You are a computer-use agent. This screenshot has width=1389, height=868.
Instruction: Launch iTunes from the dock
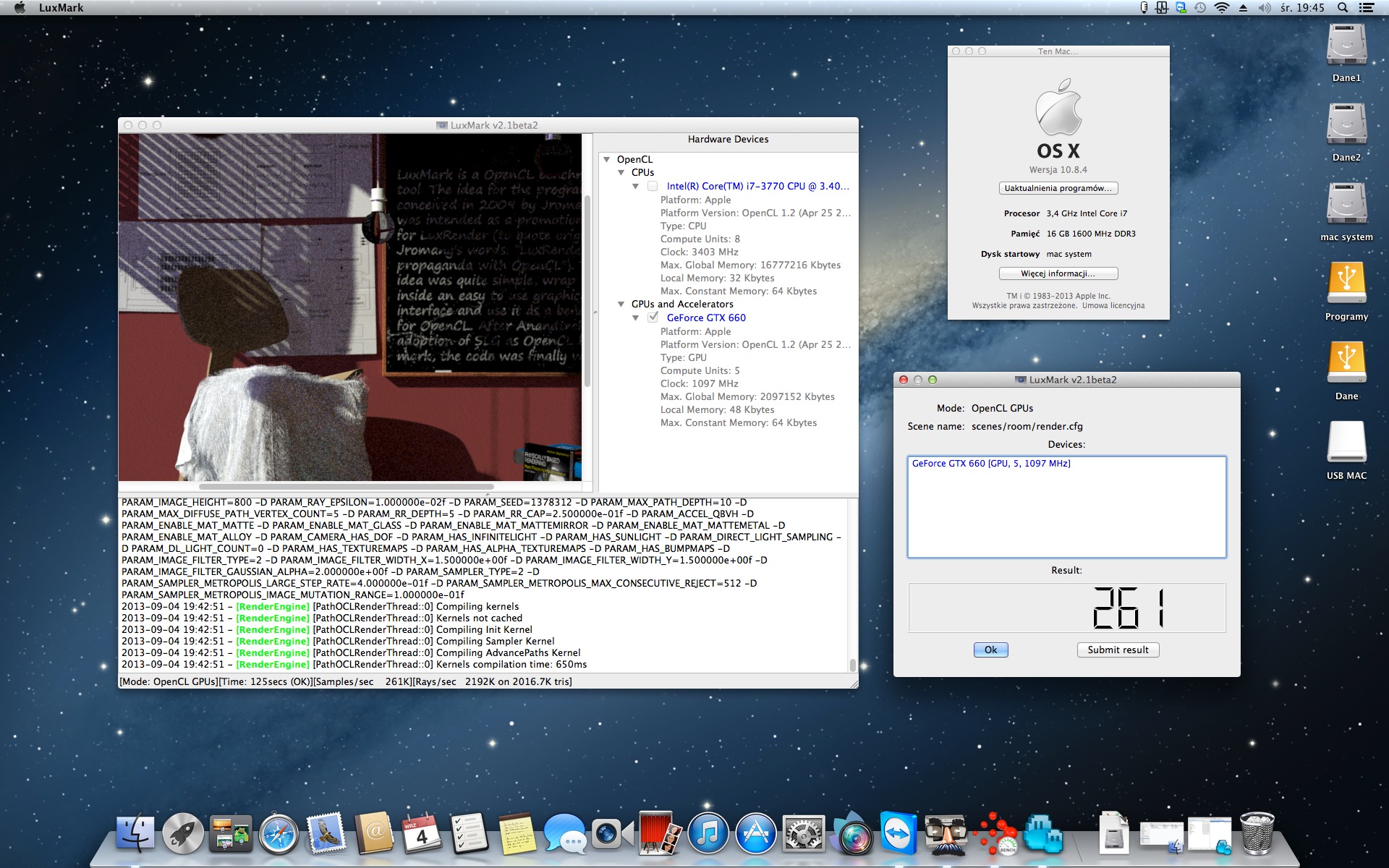[x=708, y=833]
